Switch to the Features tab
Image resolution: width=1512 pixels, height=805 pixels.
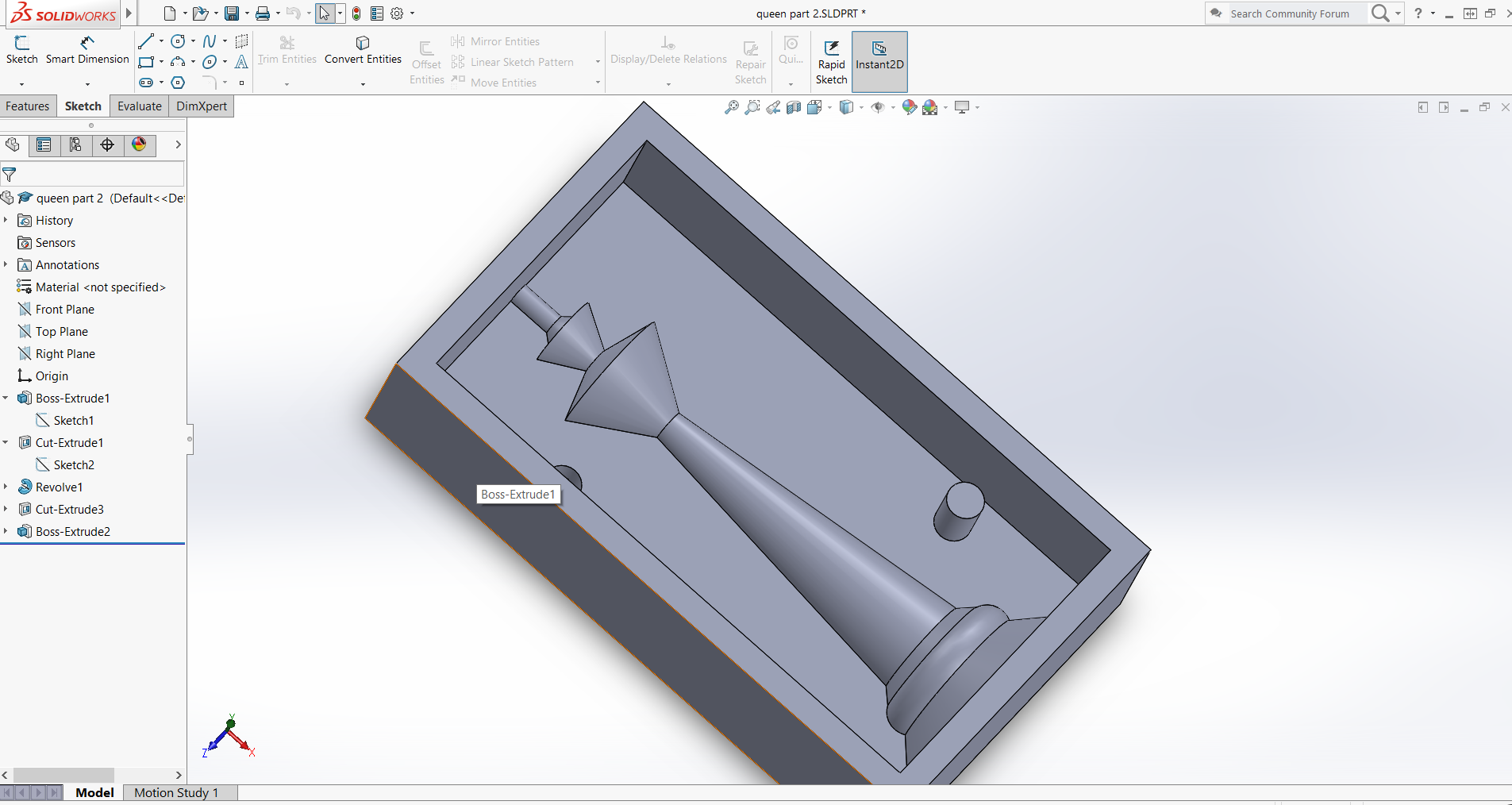coord(28,106)
